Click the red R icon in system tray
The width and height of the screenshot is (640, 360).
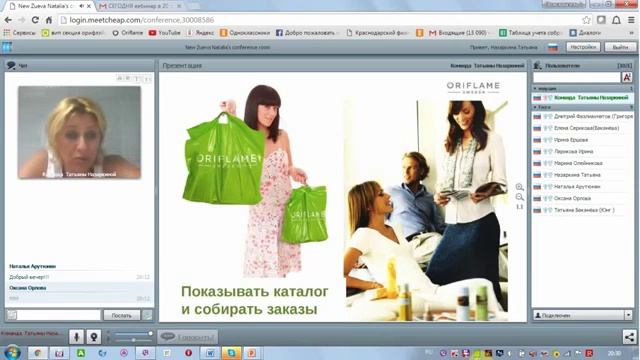[589, 353]
